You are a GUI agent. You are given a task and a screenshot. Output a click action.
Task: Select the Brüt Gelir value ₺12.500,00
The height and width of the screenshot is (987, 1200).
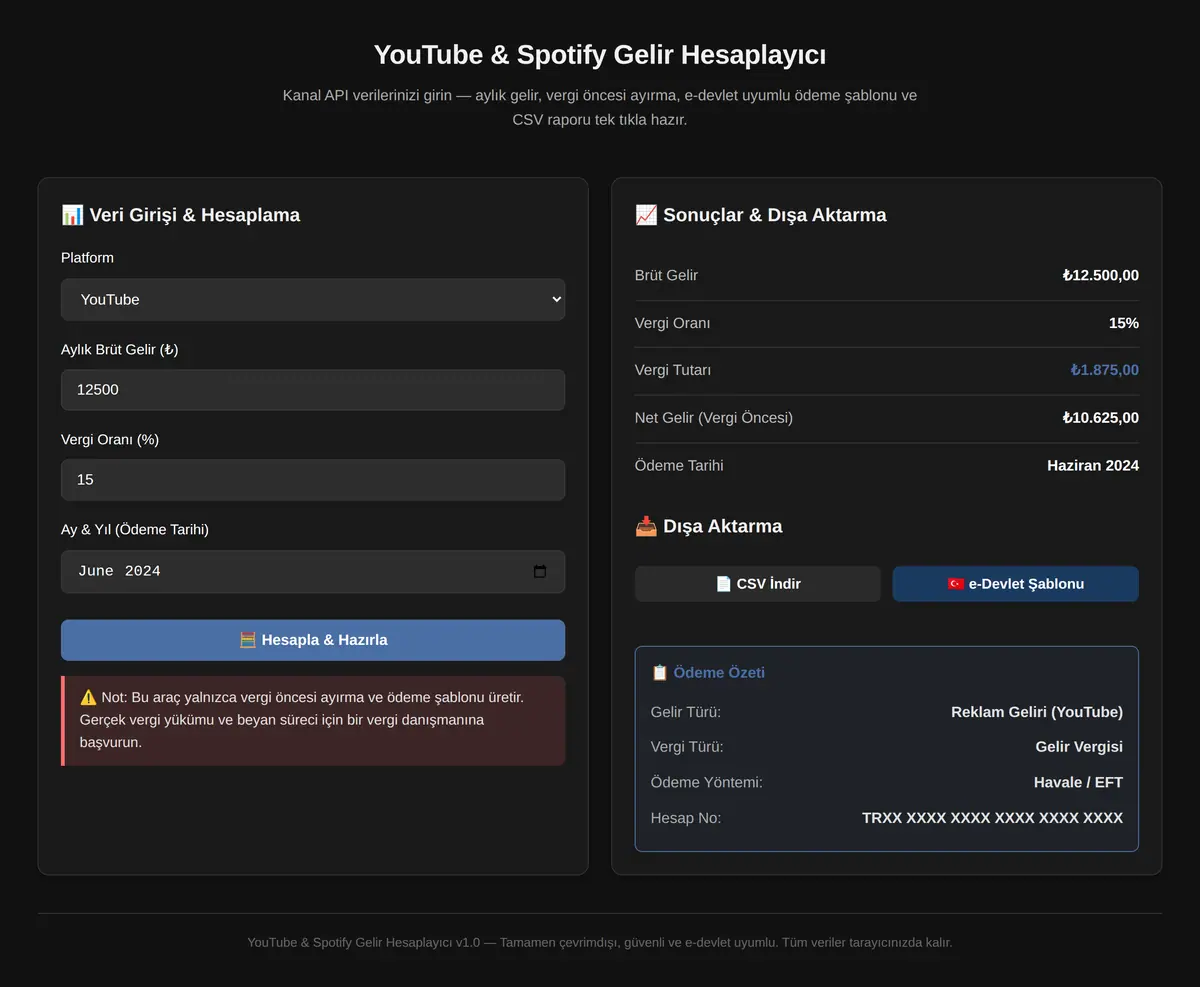1100,275
